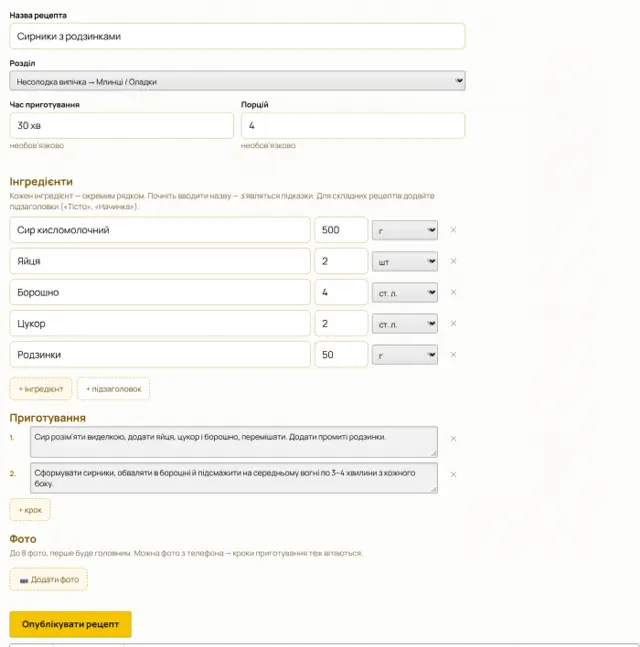
Task: Edit the Родзинки ingredient name field
Action: 160,355
